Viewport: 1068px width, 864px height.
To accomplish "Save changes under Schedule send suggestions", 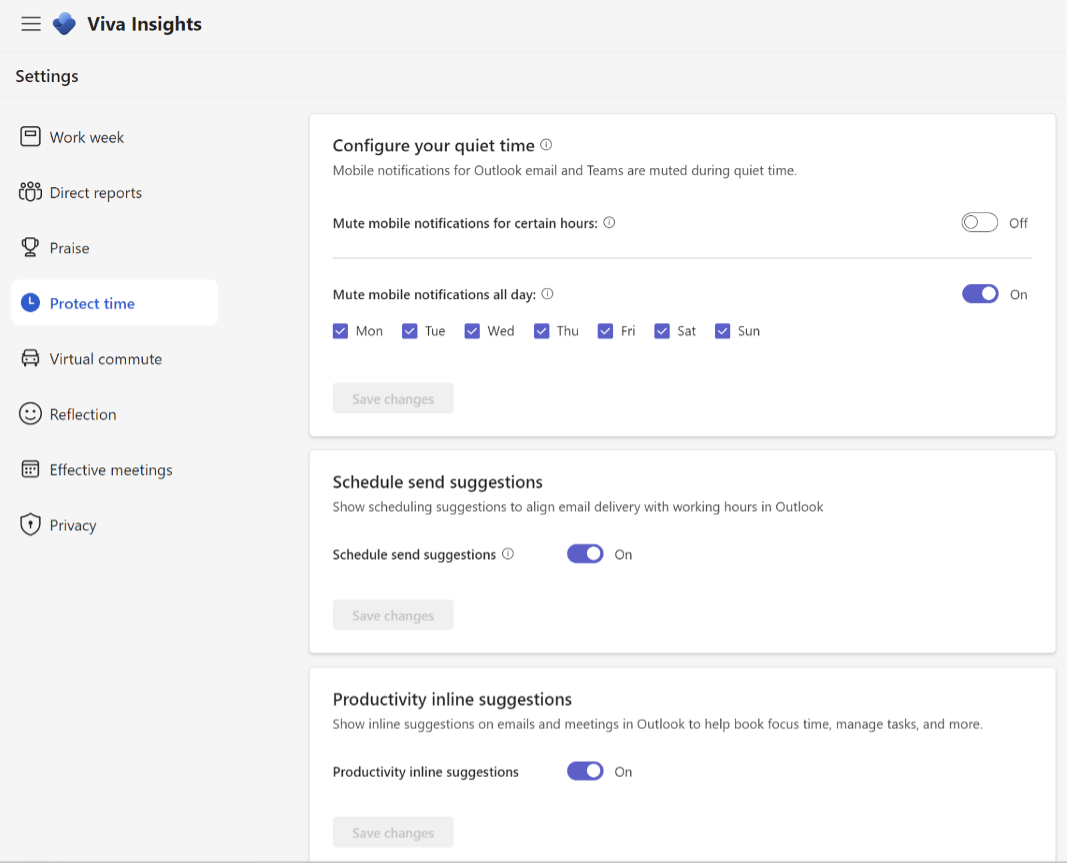I will (x=392, y=614).
